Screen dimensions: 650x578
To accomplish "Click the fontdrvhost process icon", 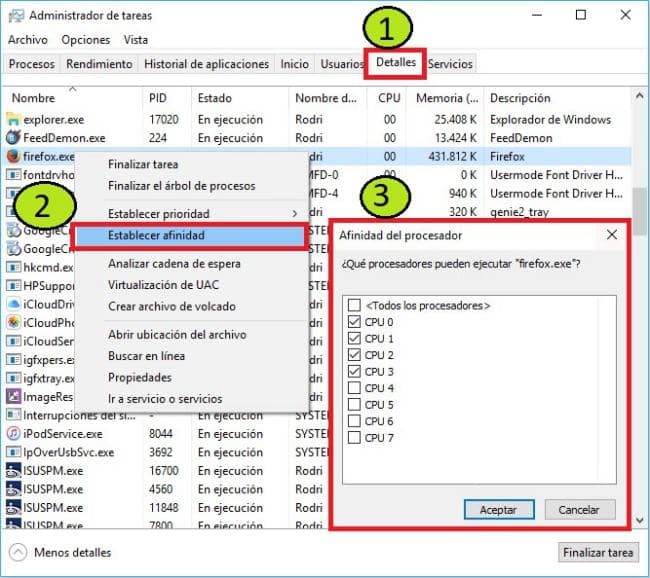I will pyautogui.click(x=13, y=175).
